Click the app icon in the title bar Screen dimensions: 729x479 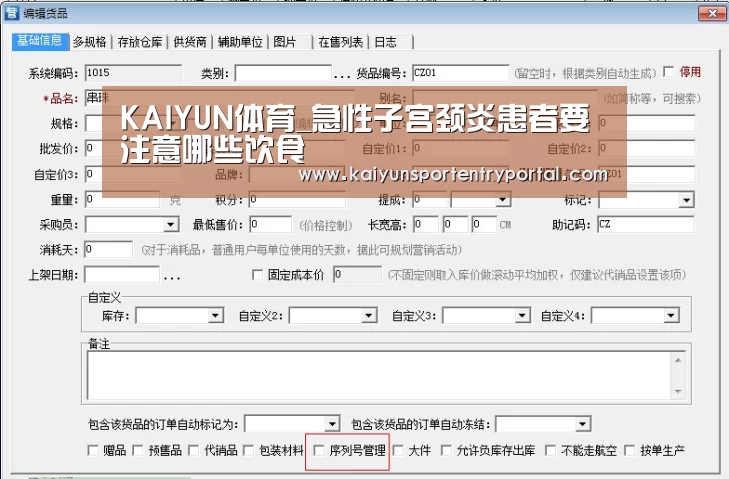tap(11, 13)
